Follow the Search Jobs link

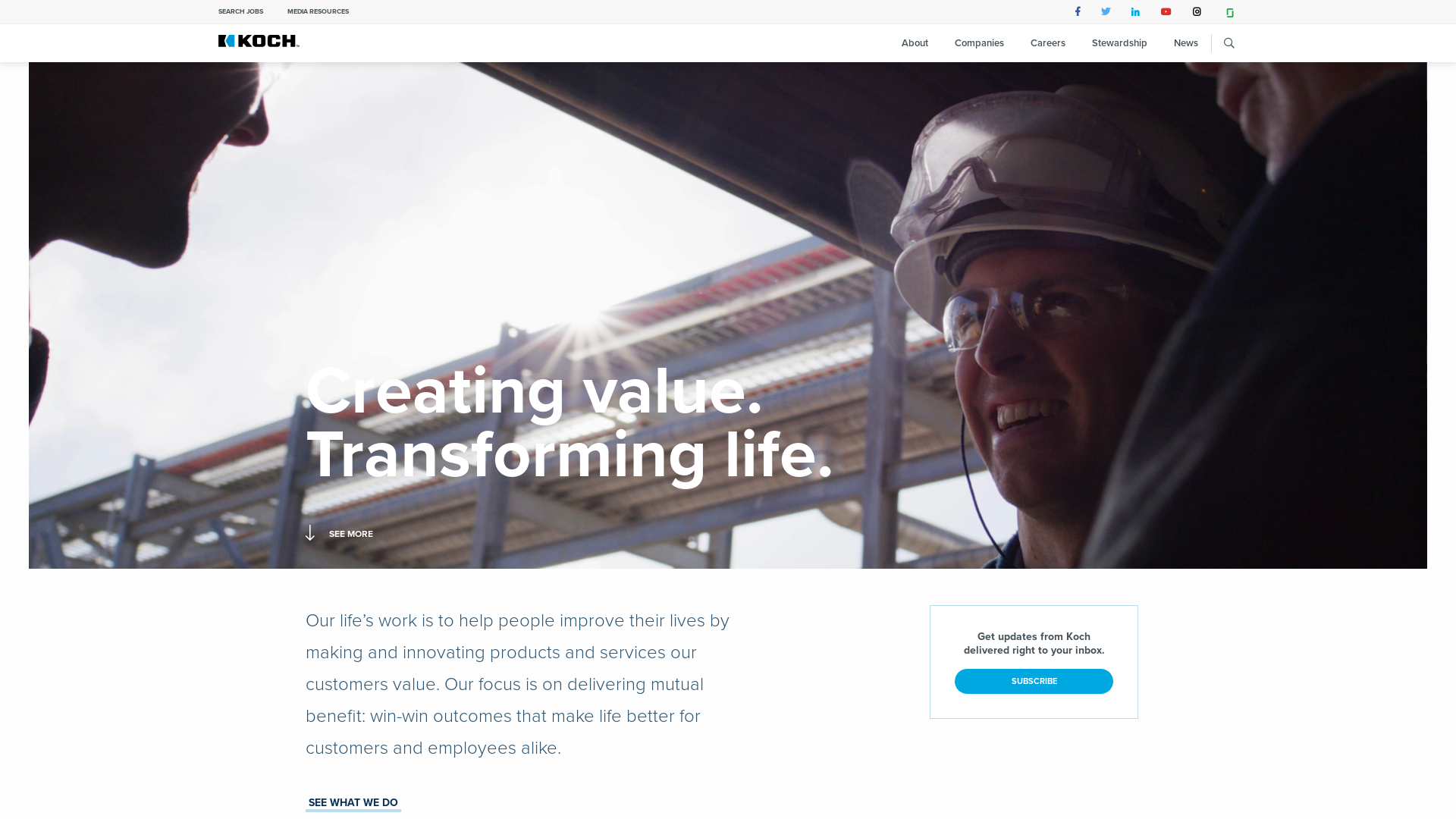(240, 11)
